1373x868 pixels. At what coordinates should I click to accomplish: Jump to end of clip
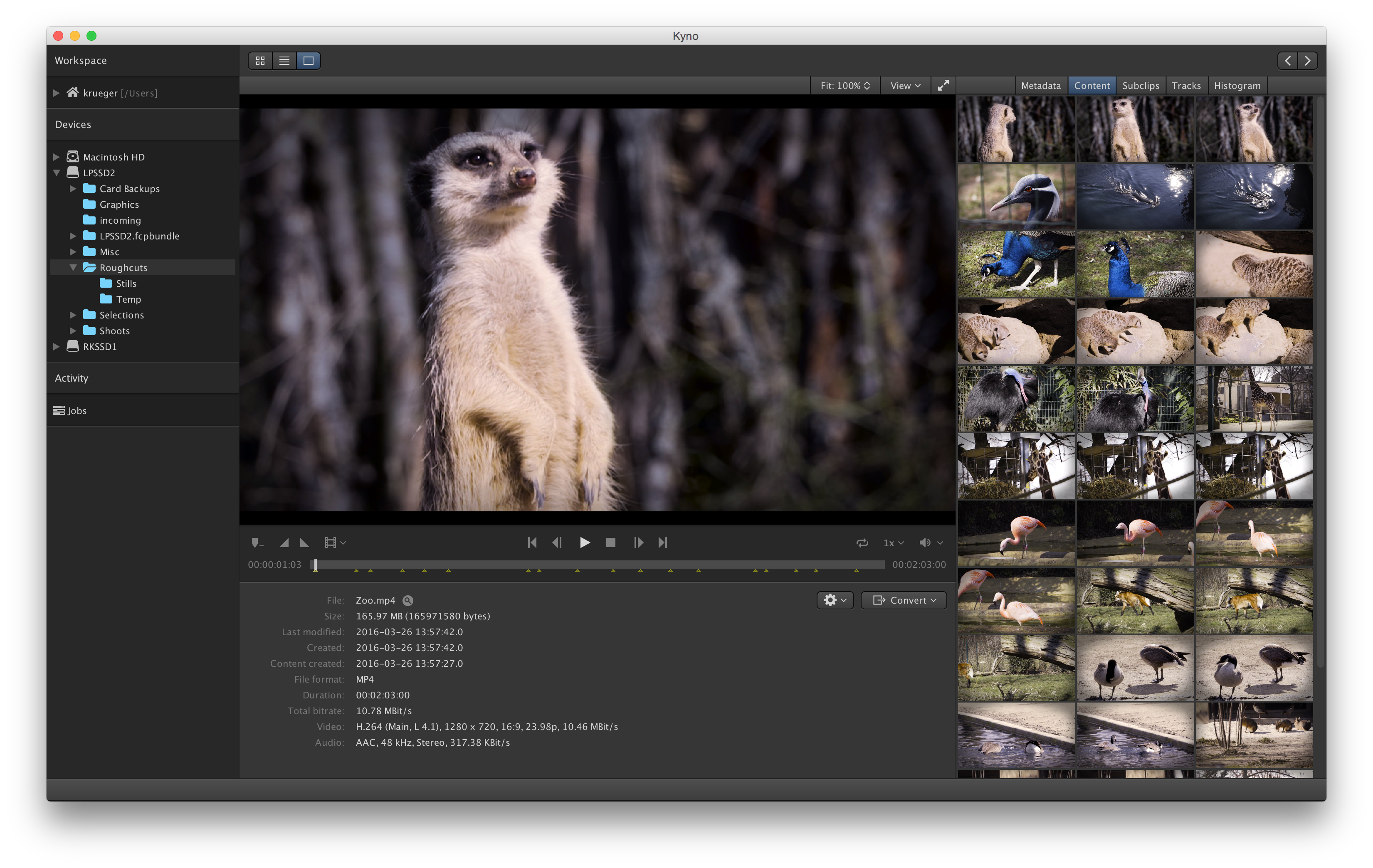662,542
